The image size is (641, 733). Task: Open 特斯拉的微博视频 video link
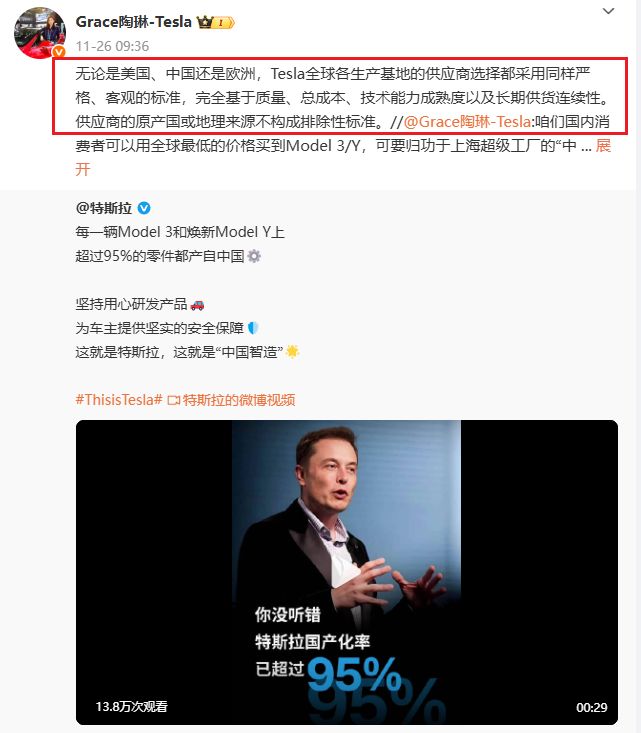pyautogui.click(x=239, y=400)
